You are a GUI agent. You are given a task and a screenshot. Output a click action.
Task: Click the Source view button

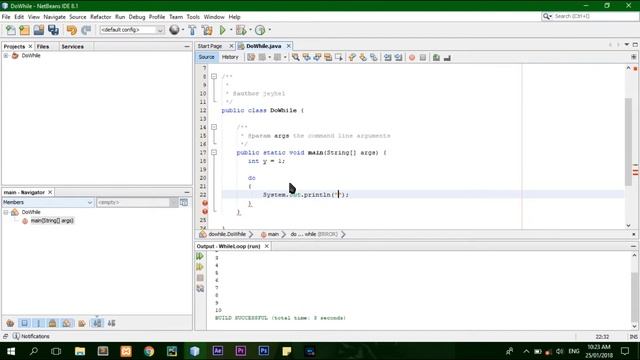tap(207, 57)
